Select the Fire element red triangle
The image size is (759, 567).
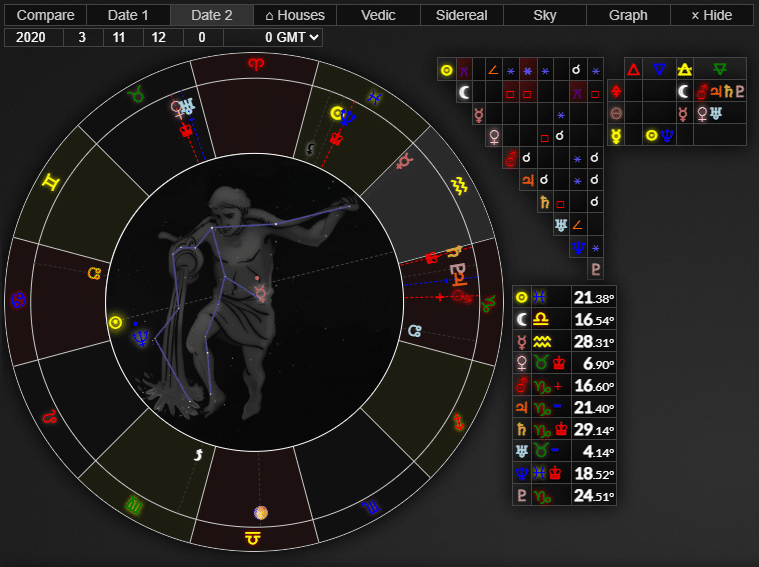click(632, 69)
